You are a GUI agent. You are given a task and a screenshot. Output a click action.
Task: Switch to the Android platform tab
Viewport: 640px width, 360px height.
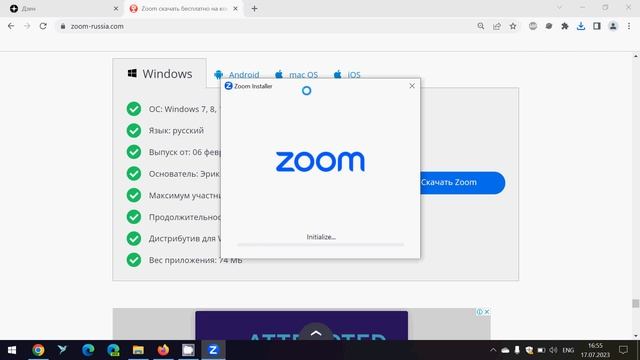click(237, 75)
